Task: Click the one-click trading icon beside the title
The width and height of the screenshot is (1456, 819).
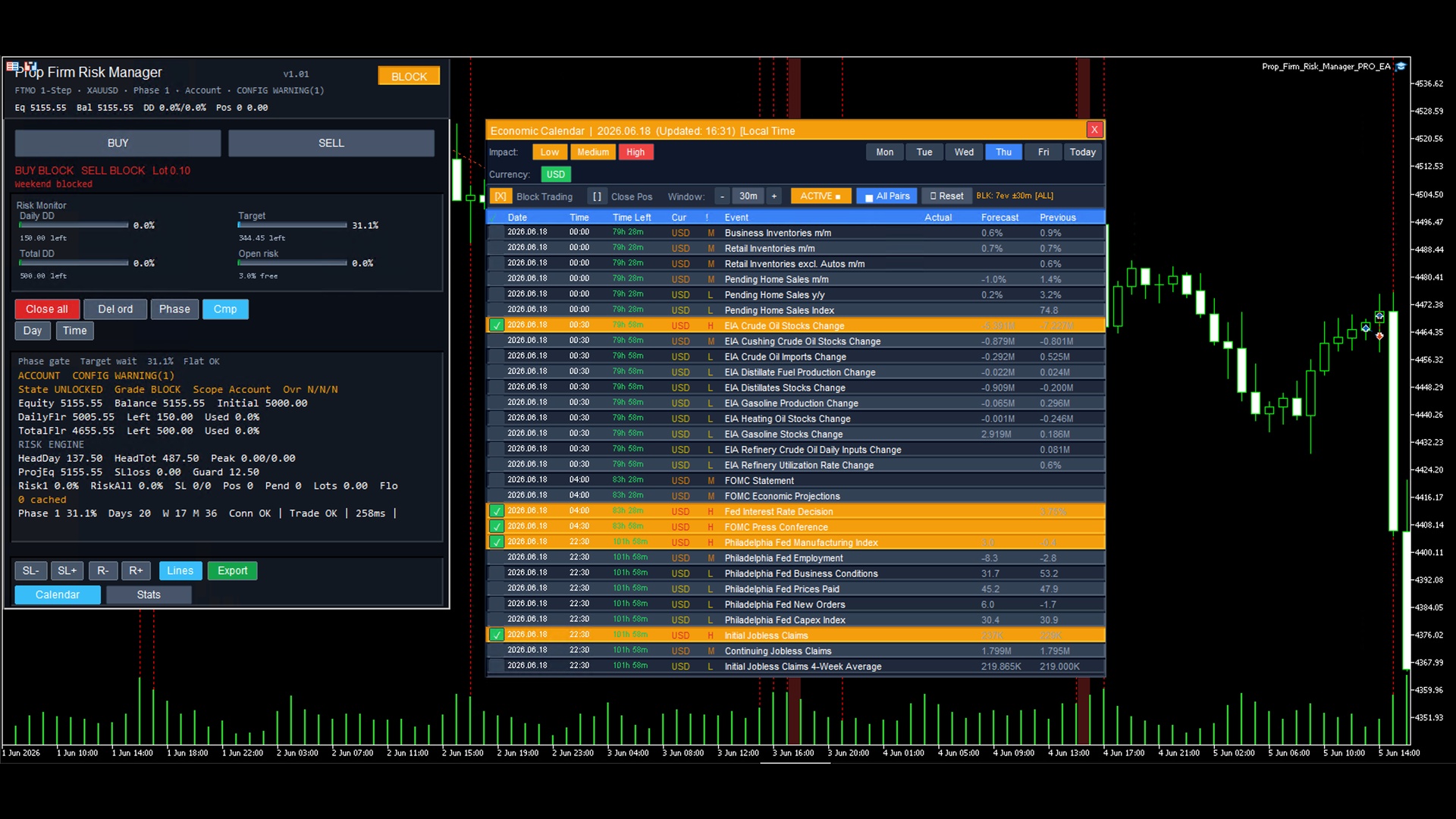Action: (x=30, y=67)
